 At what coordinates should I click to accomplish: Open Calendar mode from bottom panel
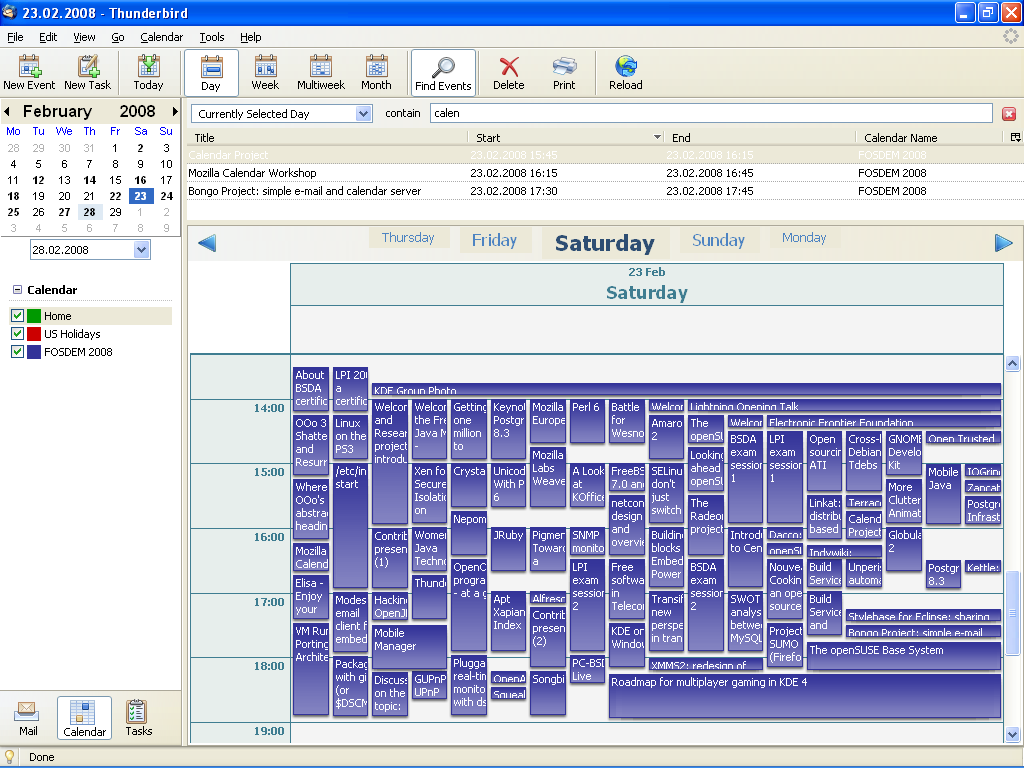[84, 719]
